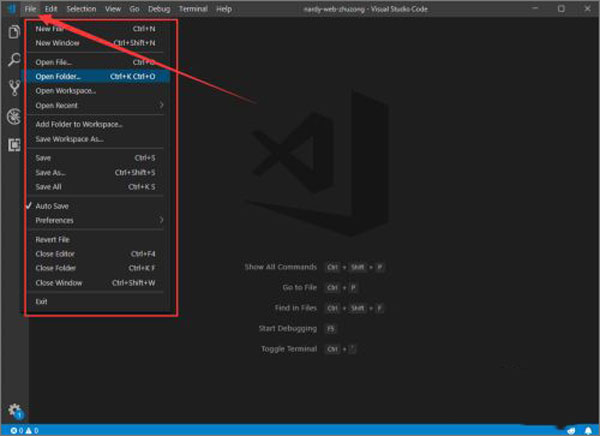Open the Help menu

coord(224,9)
